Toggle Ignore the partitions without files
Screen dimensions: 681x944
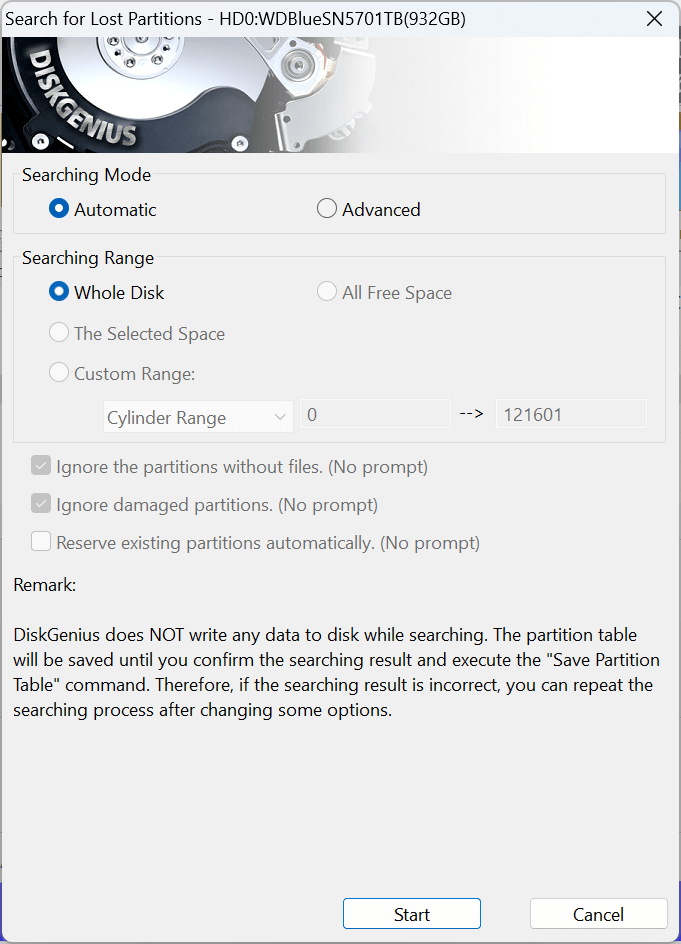tap(41, 467)
